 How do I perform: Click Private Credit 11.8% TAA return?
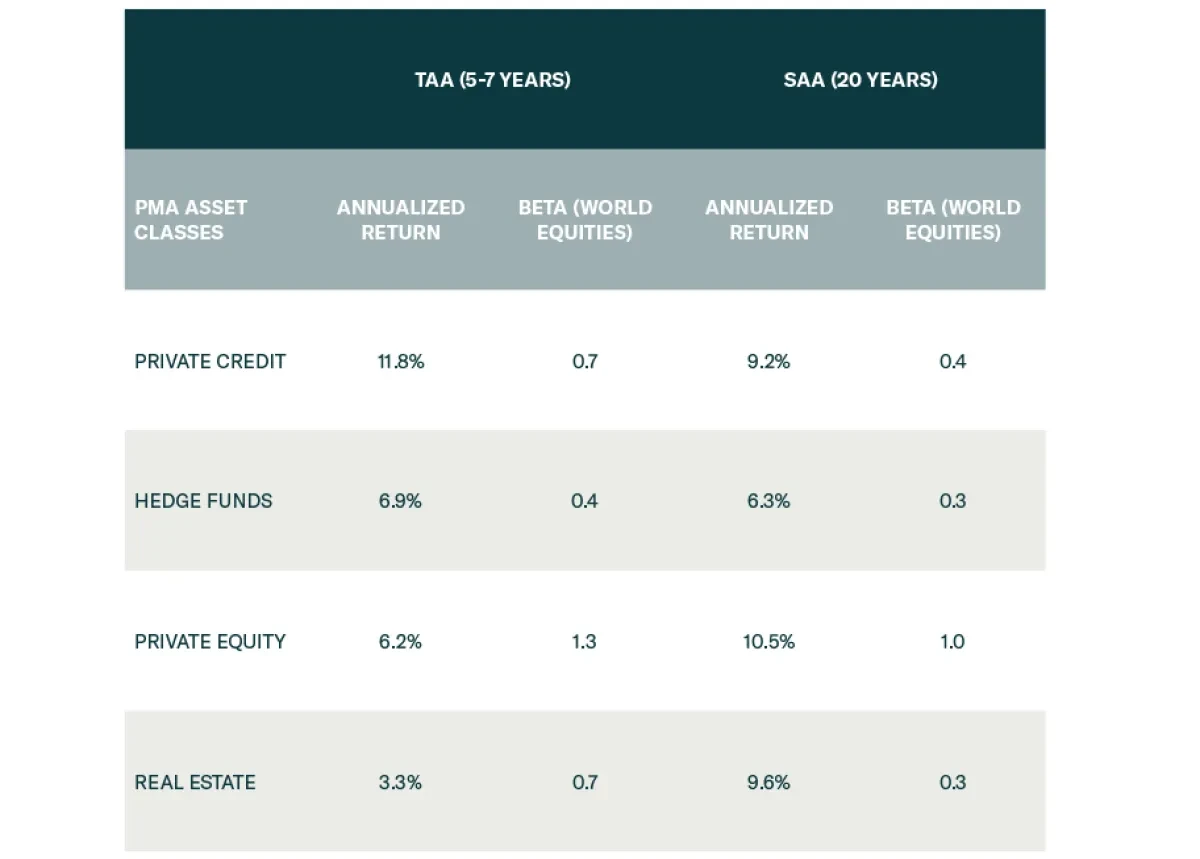[x=400, y=361]
